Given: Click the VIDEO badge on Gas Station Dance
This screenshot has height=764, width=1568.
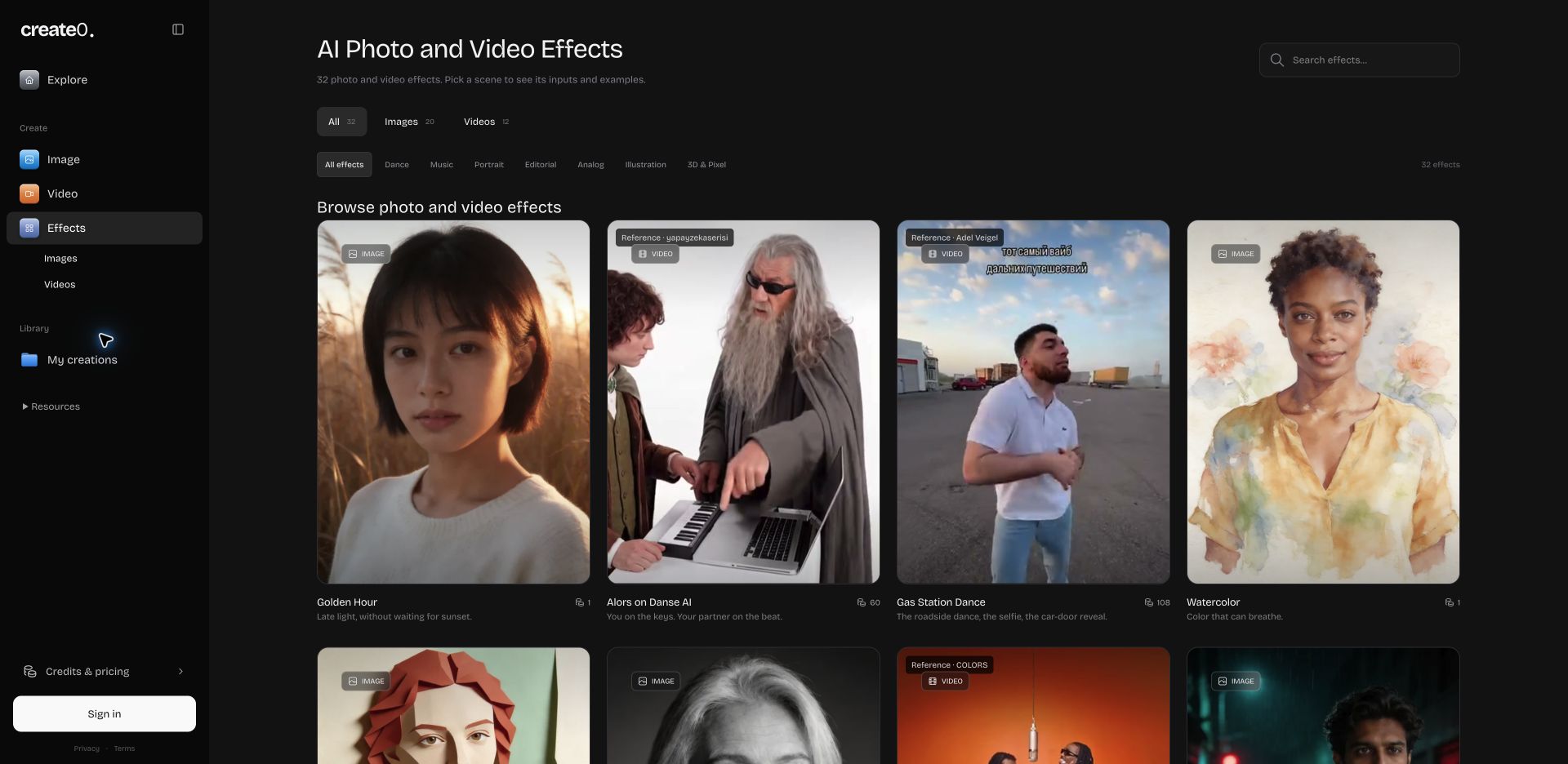Looking at the screenshot, I should pos(946,254).
